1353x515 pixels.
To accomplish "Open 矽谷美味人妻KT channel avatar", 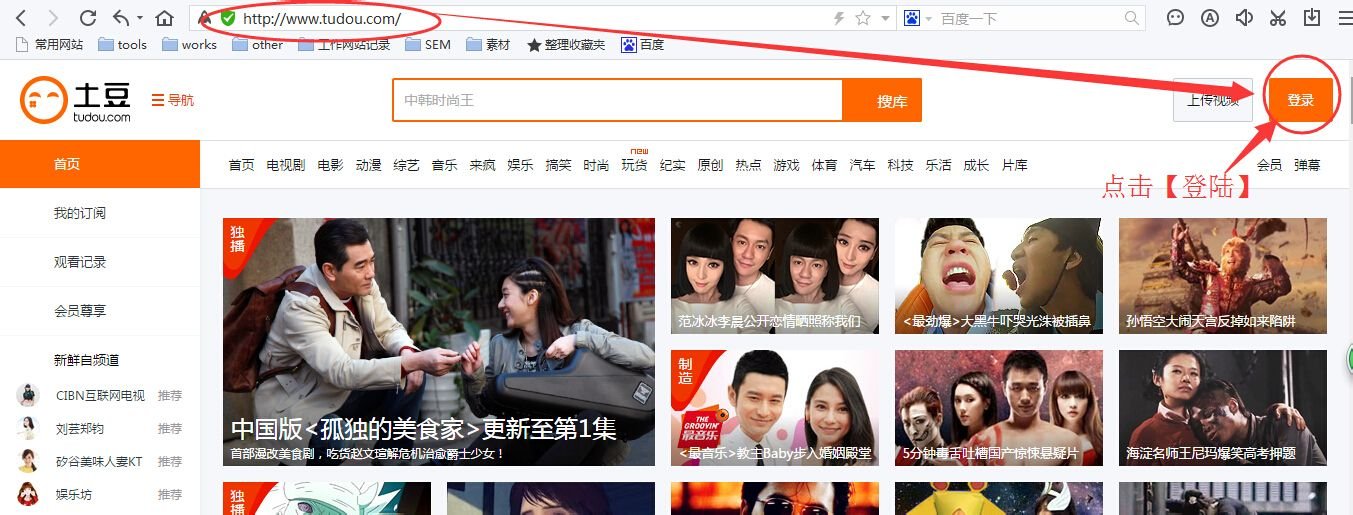I will [x=28, y=461].
